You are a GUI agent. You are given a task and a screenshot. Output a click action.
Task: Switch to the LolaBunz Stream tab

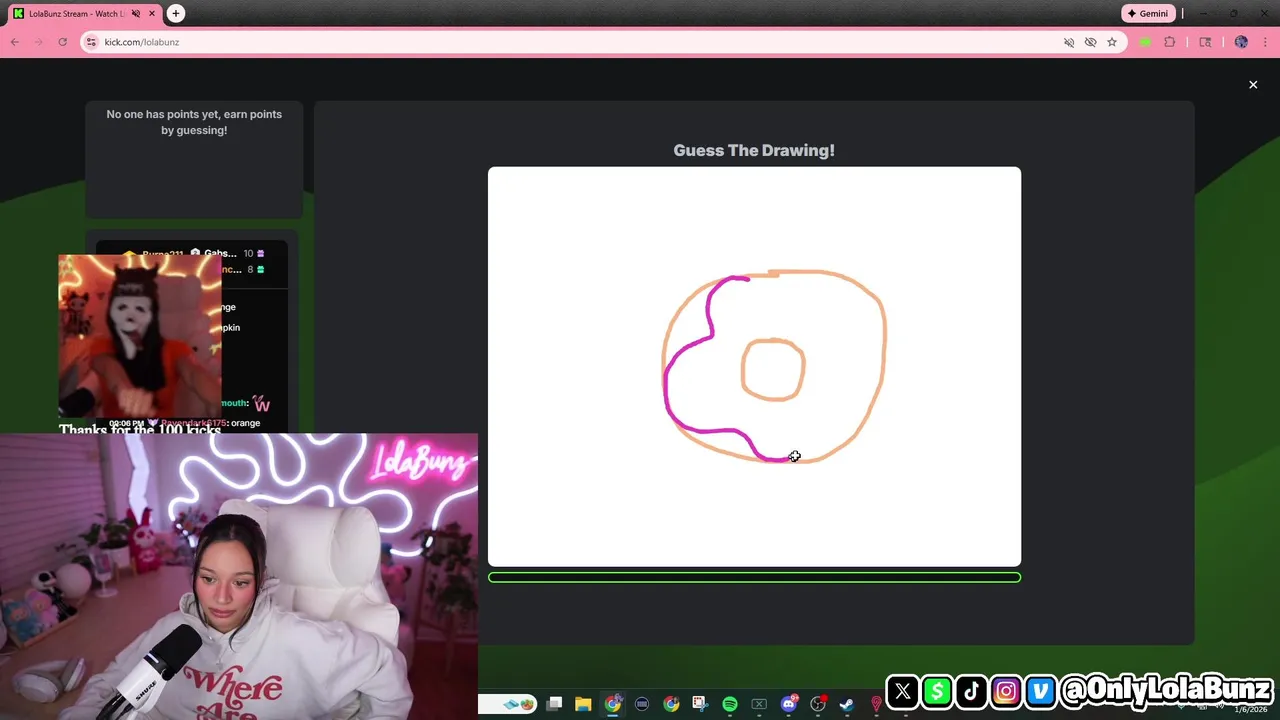(76, 14)
